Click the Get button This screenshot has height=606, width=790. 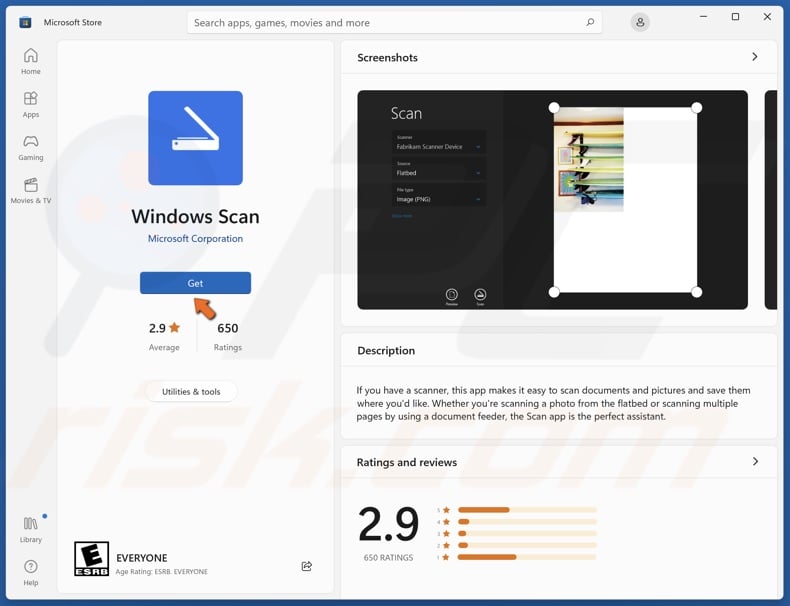pyautogui.click(x=195, y=283)
